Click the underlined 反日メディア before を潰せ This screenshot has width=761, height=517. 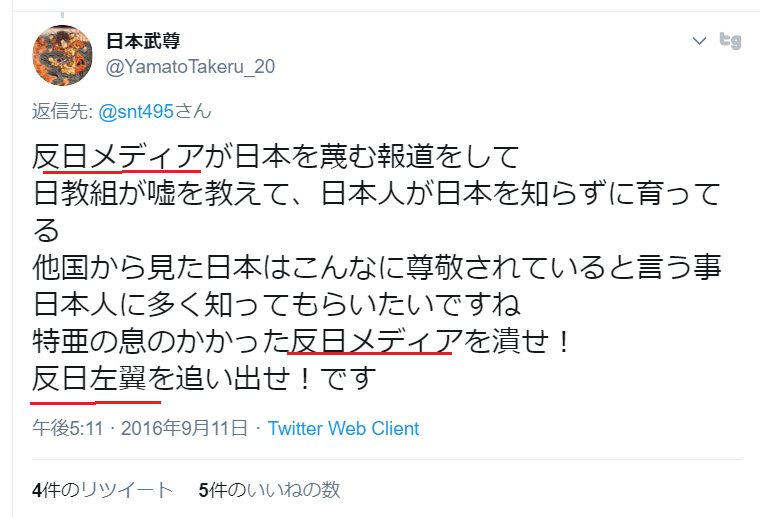pyautogui.click(x=376, y=341)
